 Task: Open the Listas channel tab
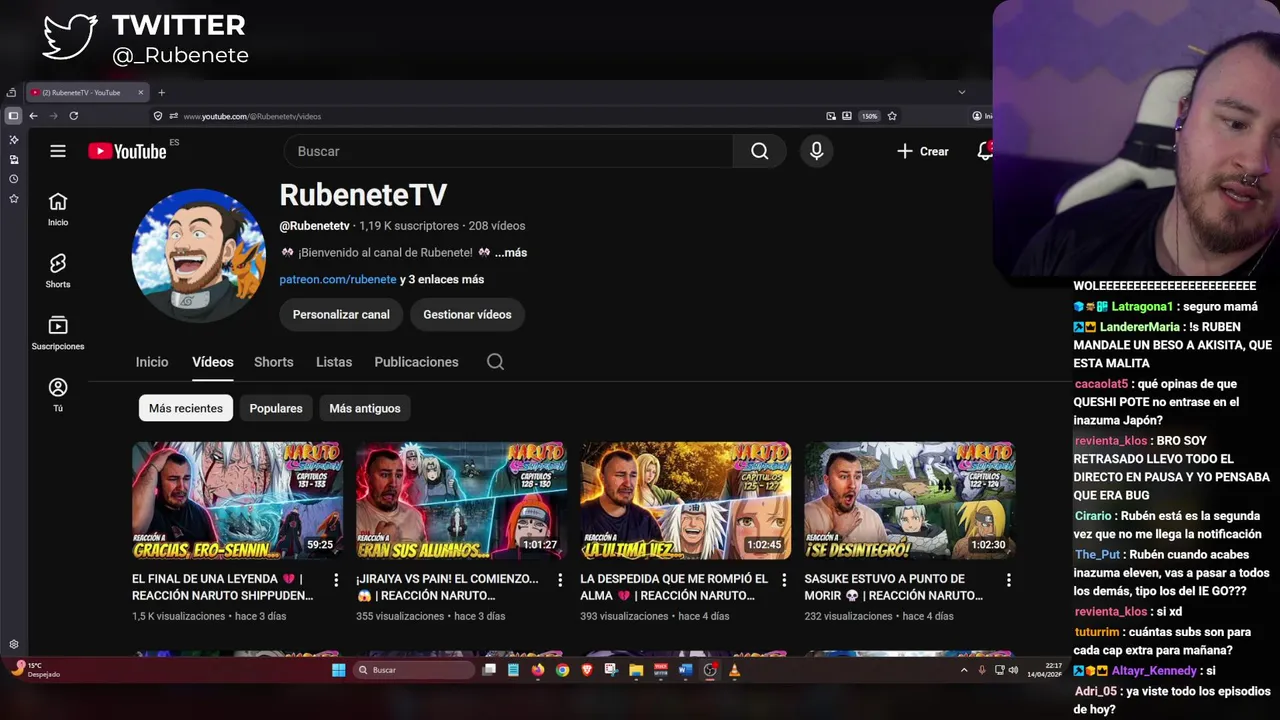(x=334, y=362)
